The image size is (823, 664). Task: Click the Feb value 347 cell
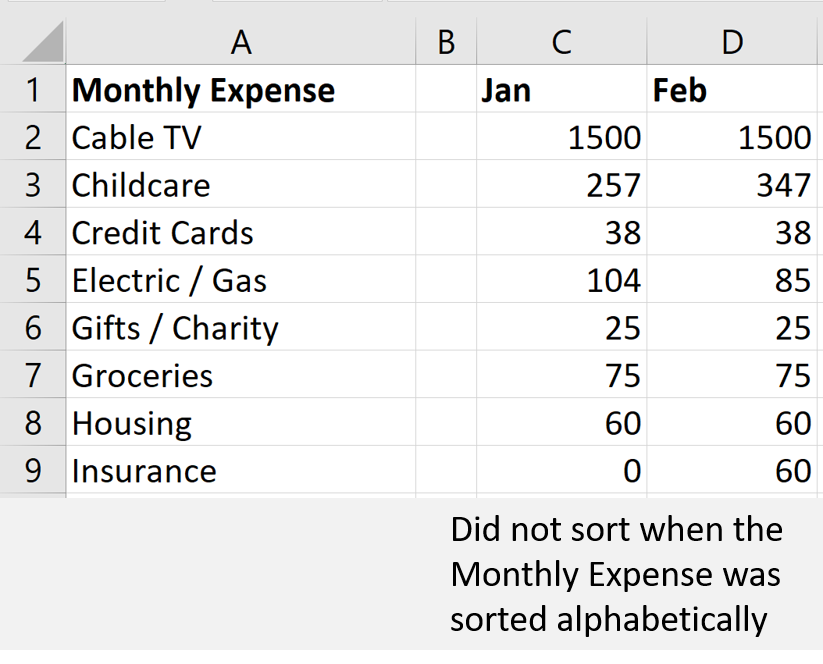(x=732, y=184)
